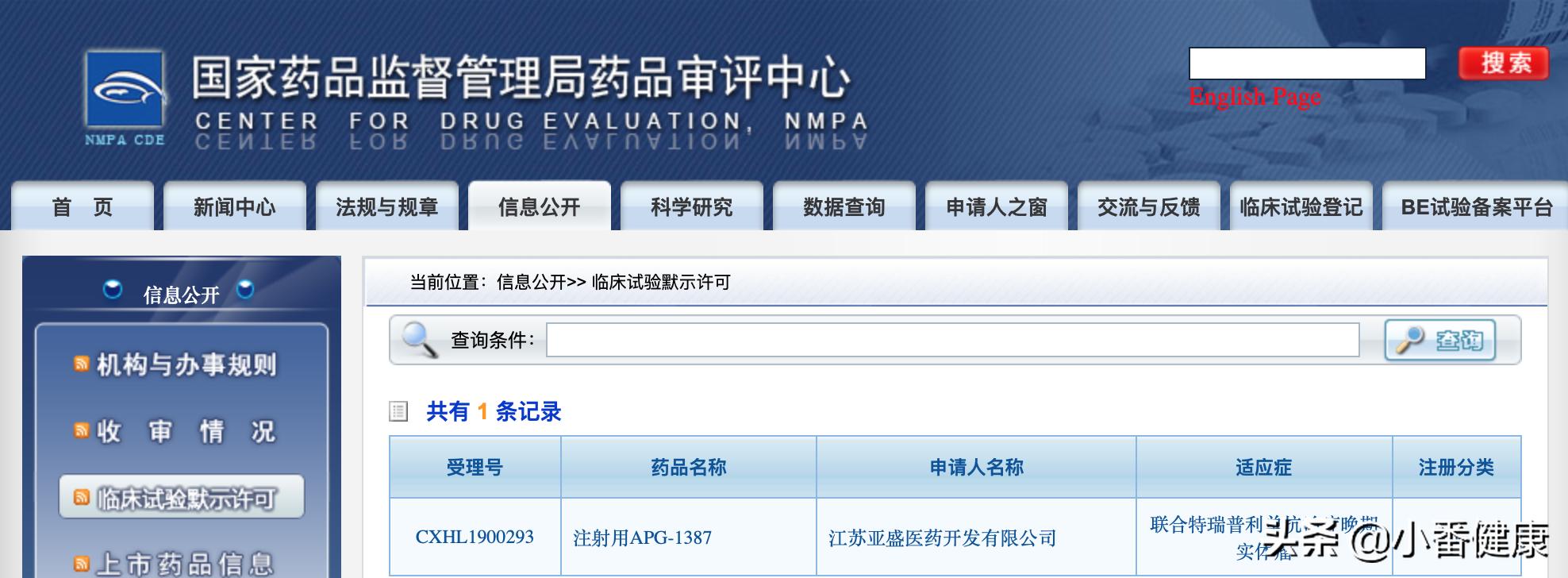Click the 药品名称 column header
This screenshot has width=1568, height=578.
pos(689,467)
